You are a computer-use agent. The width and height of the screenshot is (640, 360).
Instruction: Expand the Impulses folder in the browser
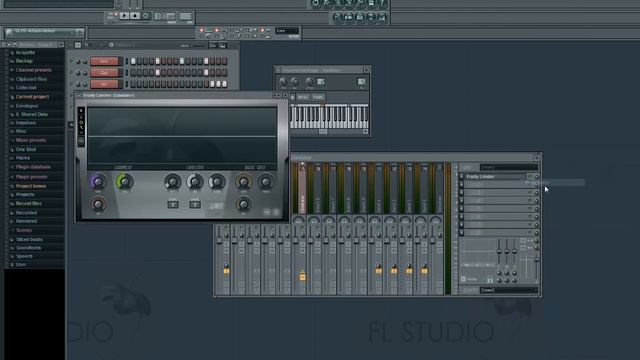coord(26,122)
